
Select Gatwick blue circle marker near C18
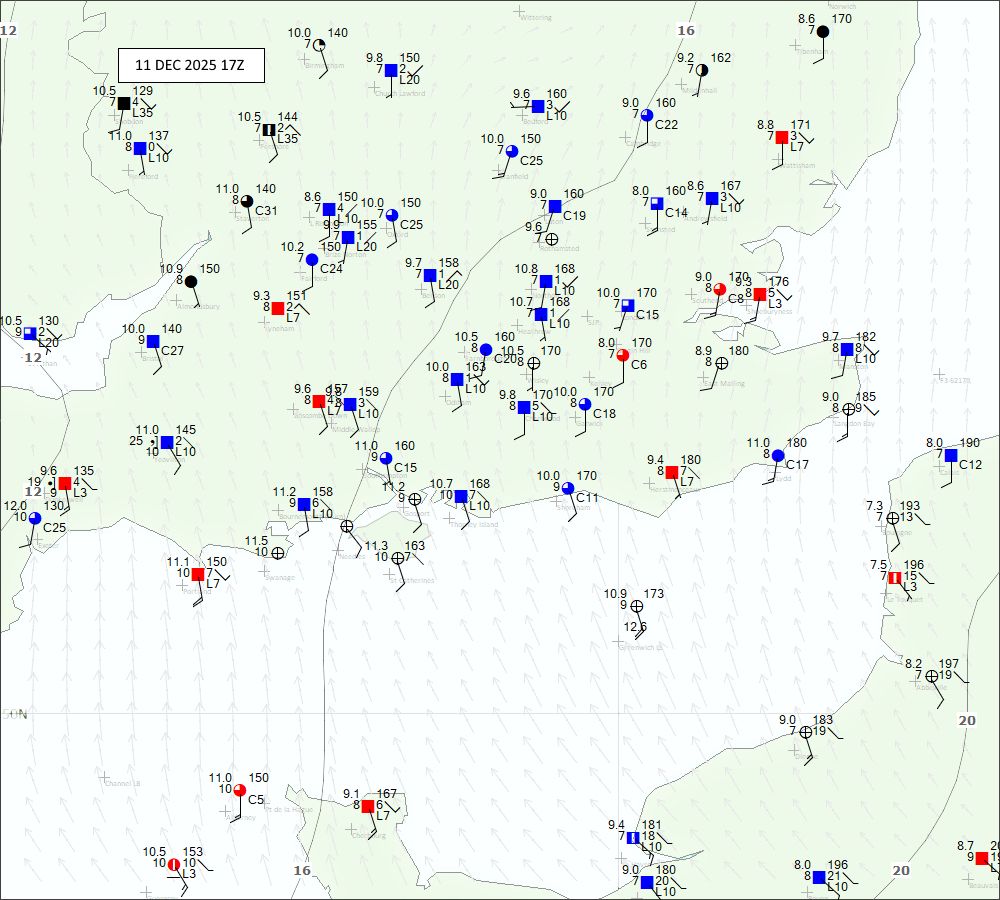coord(585,404)
